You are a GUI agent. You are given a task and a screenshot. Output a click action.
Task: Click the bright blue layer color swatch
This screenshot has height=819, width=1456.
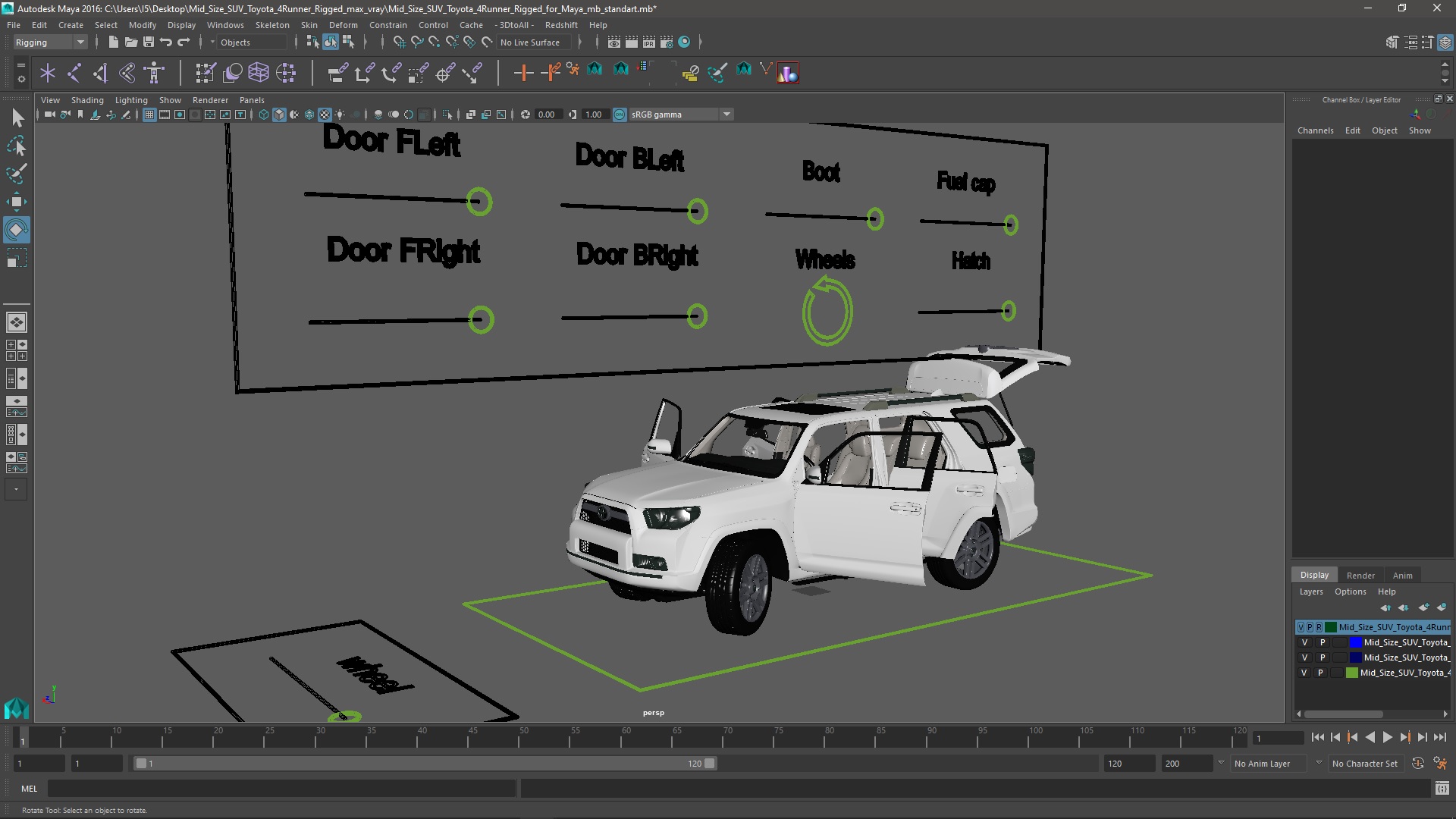[x=1355, y=642]
